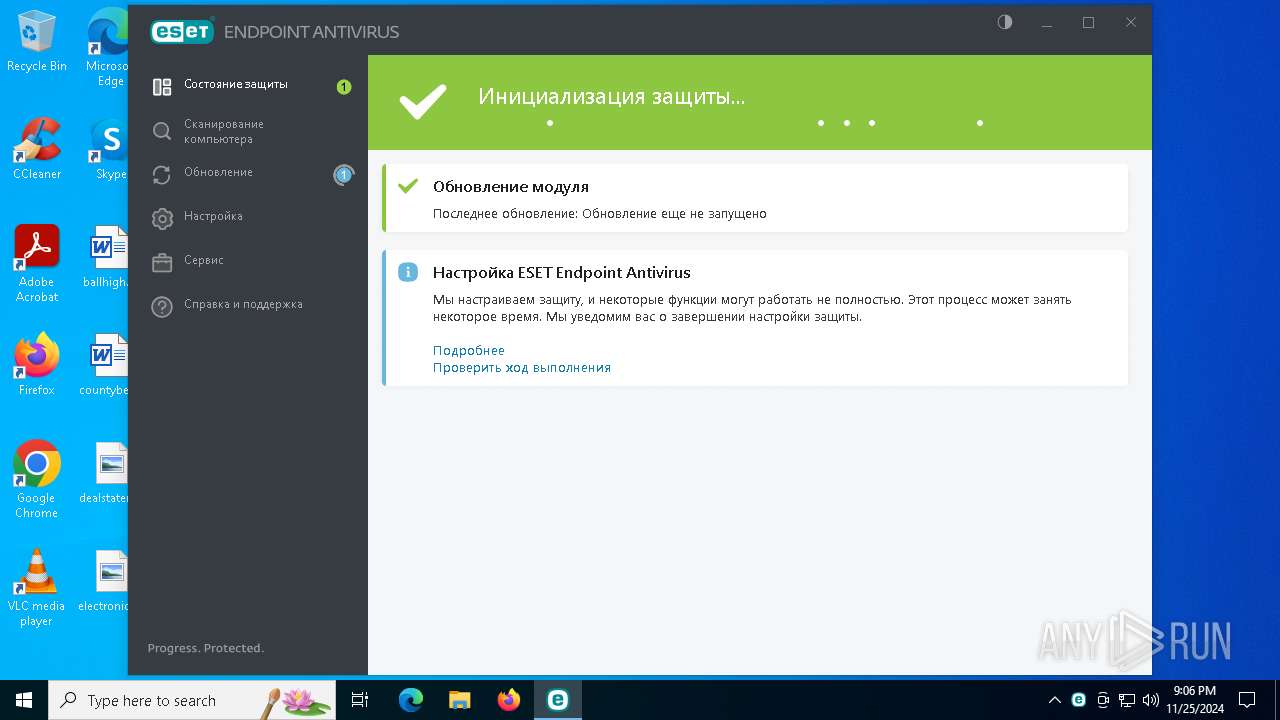Click the green notification badge on Состояние защиты

(344, 87)
